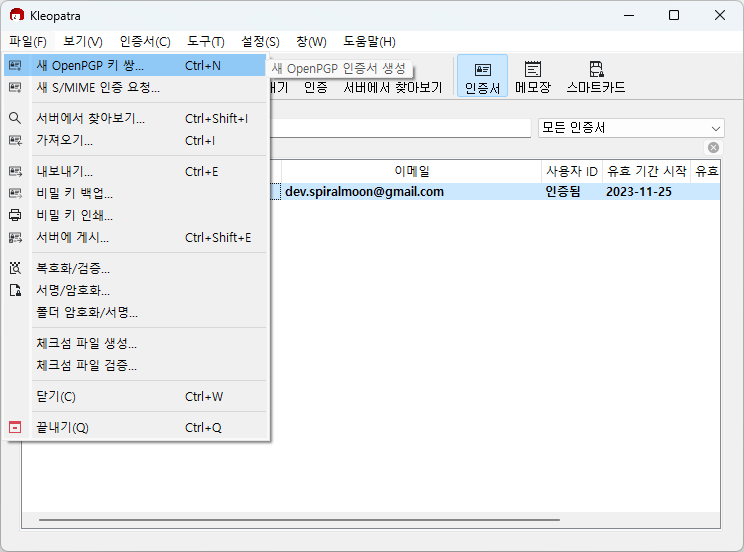Select 체크섬 파일 생성... entry
Image resolution: width=744 pixels, height=552 pixels.
click(x=135, y=343)
